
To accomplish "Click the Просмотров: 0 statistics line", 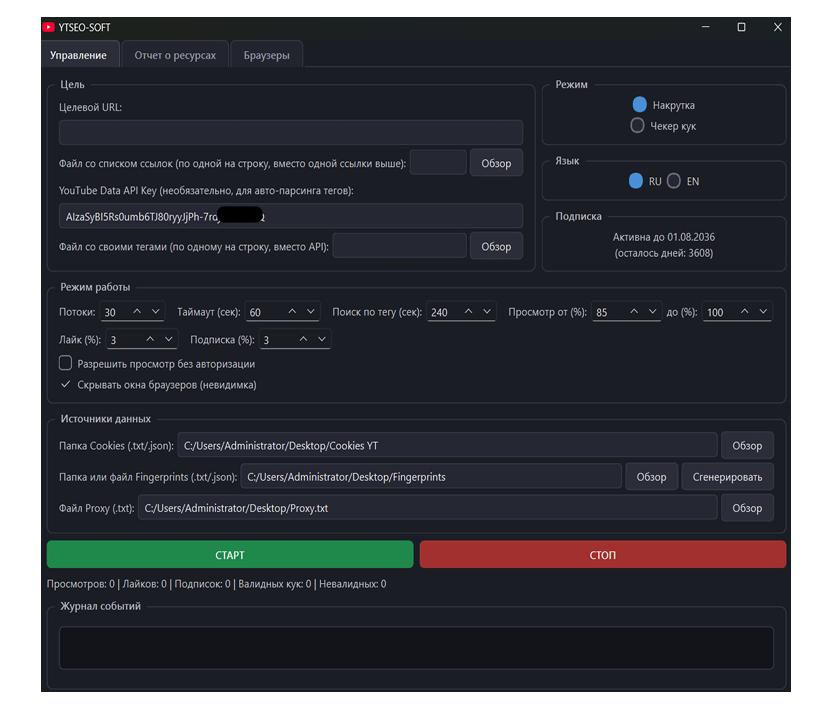I will 217,584.
